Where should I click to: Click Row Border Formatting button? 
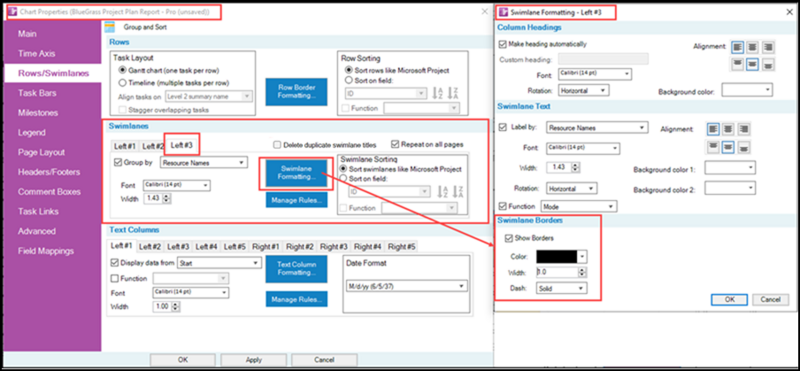coord(296,92)
